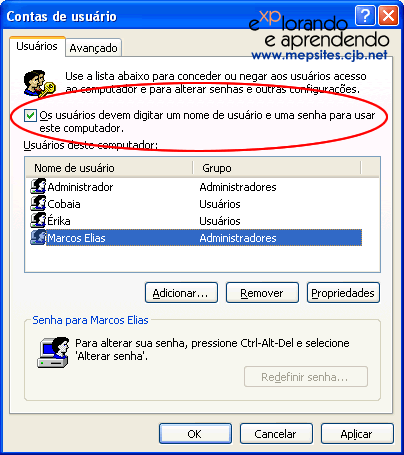The width and height of the screenshot is (404, 455).
Task: Confirm changes with the OK button
Action: click(195, 434)
